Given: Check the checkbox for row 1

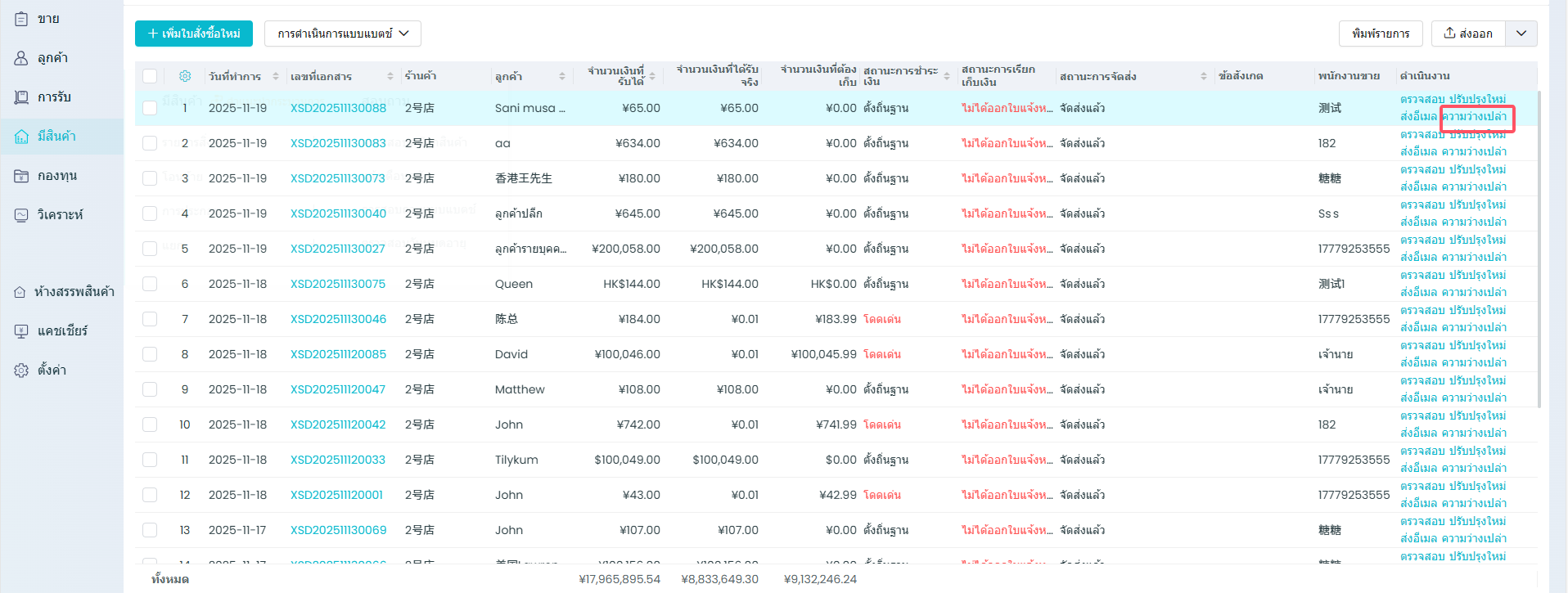Looking at the screenshot, I should click(150, 108).
